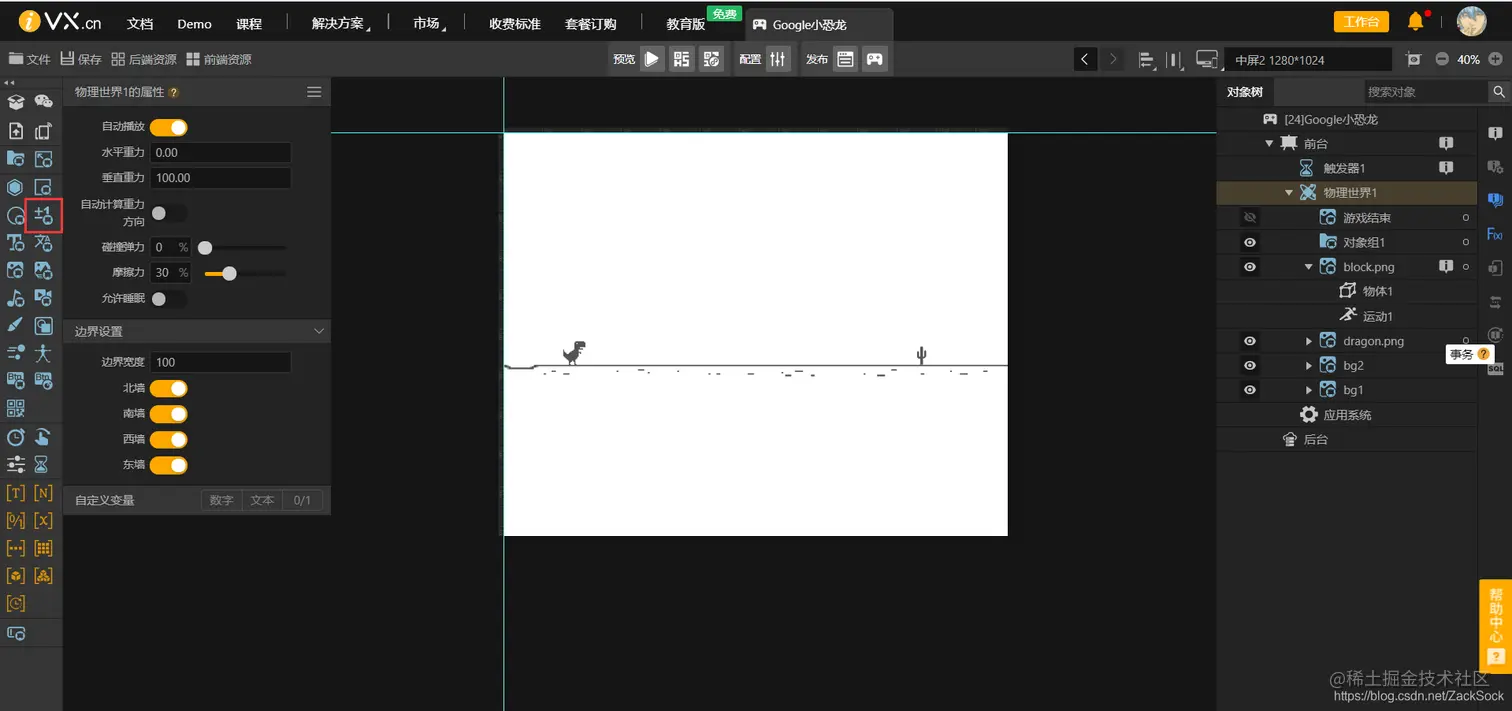Select the text variable [T] tool
This screenshot has height=711, width=1512.
tap(16, 493)
